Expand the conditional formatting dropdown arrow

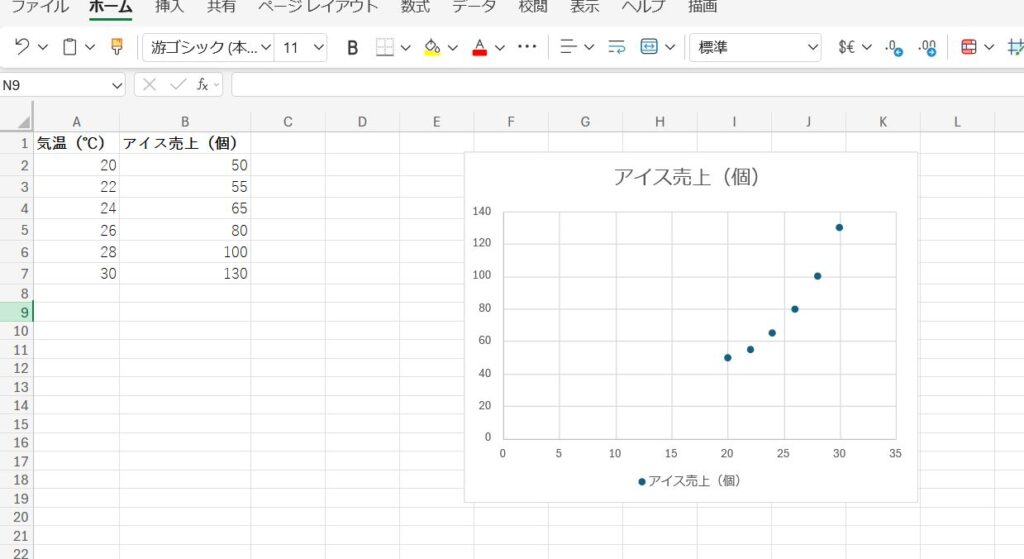[989, 47]
